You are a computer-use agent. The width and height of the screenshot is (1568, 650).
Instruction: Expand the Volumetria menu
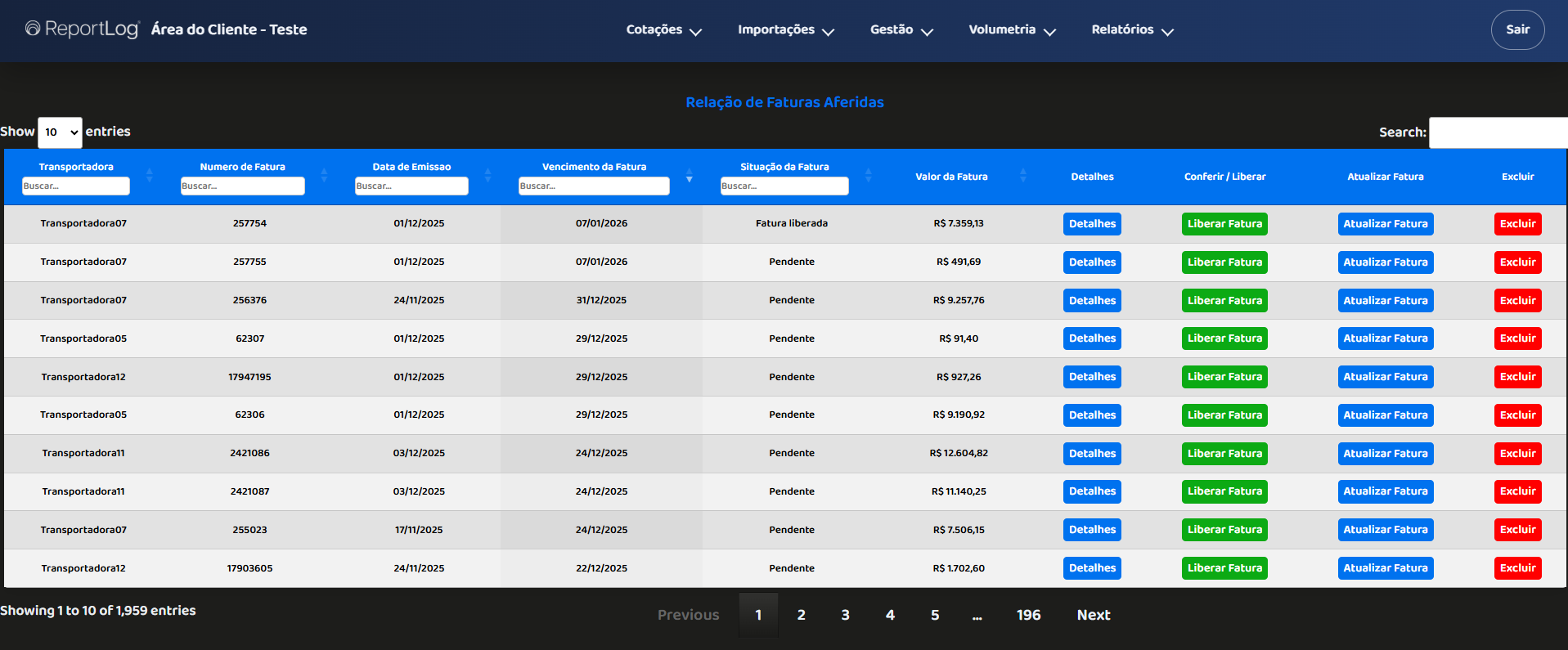pyautogui.click(x=1012, y=30)
